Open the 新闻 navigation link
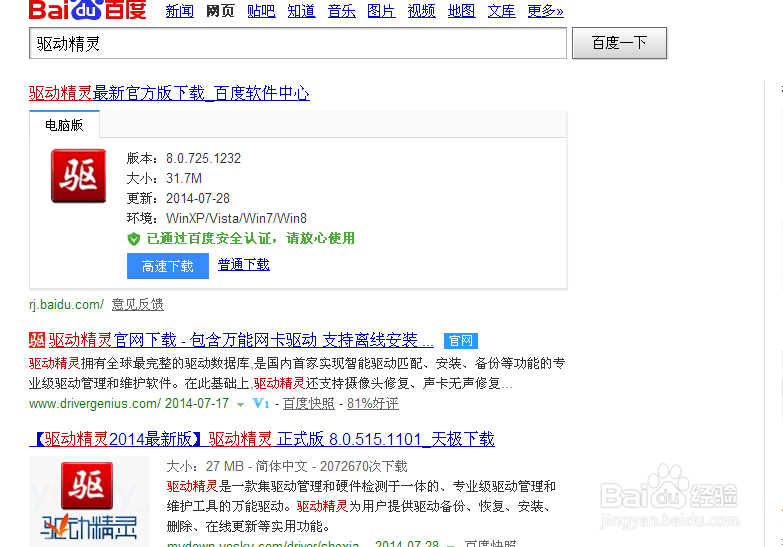The width and height of the screenshot is (783, 547). pos(180,10)
